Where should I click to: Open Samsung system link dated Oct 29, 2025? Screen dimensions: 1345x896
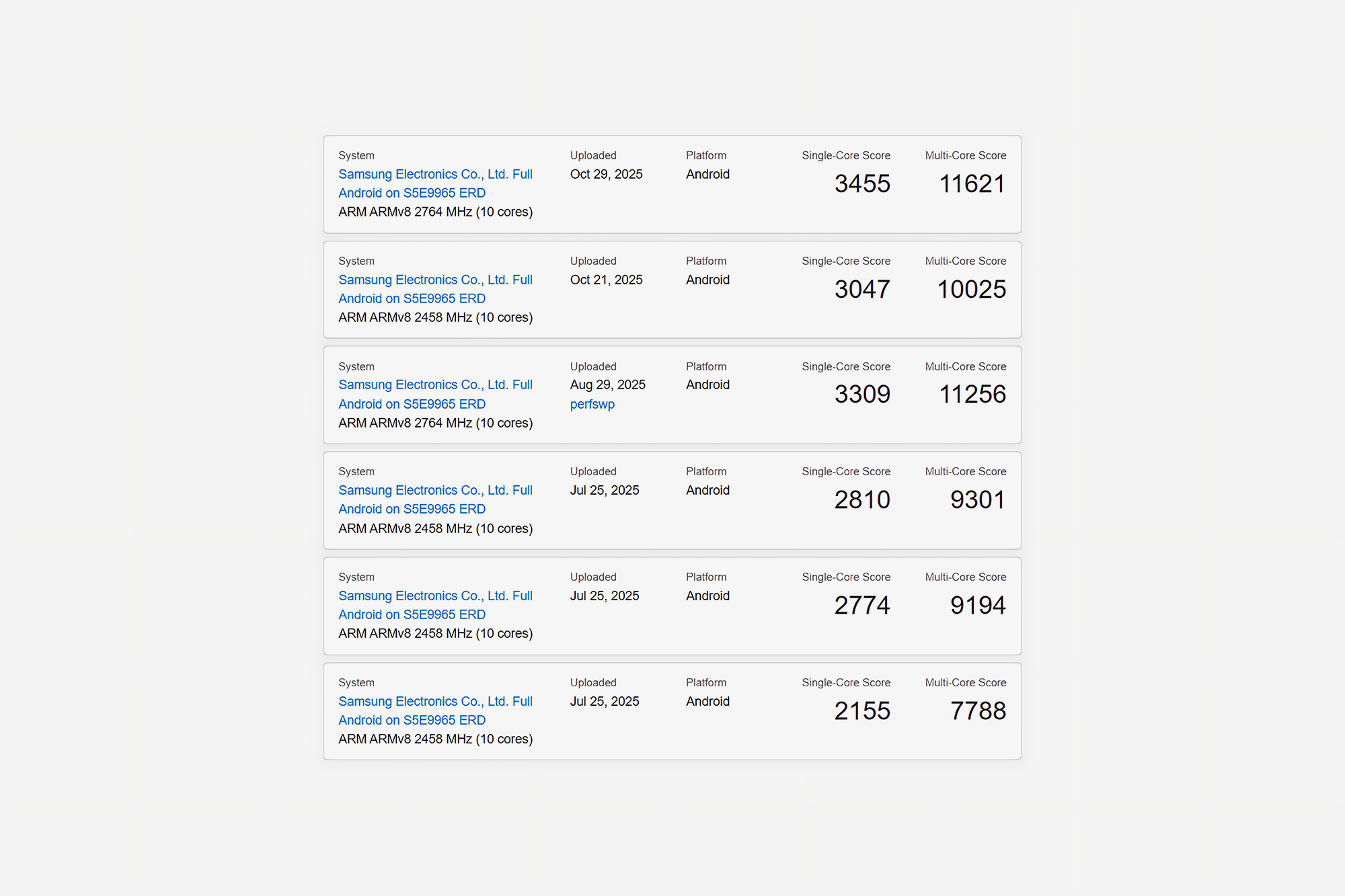click(435, 184)
